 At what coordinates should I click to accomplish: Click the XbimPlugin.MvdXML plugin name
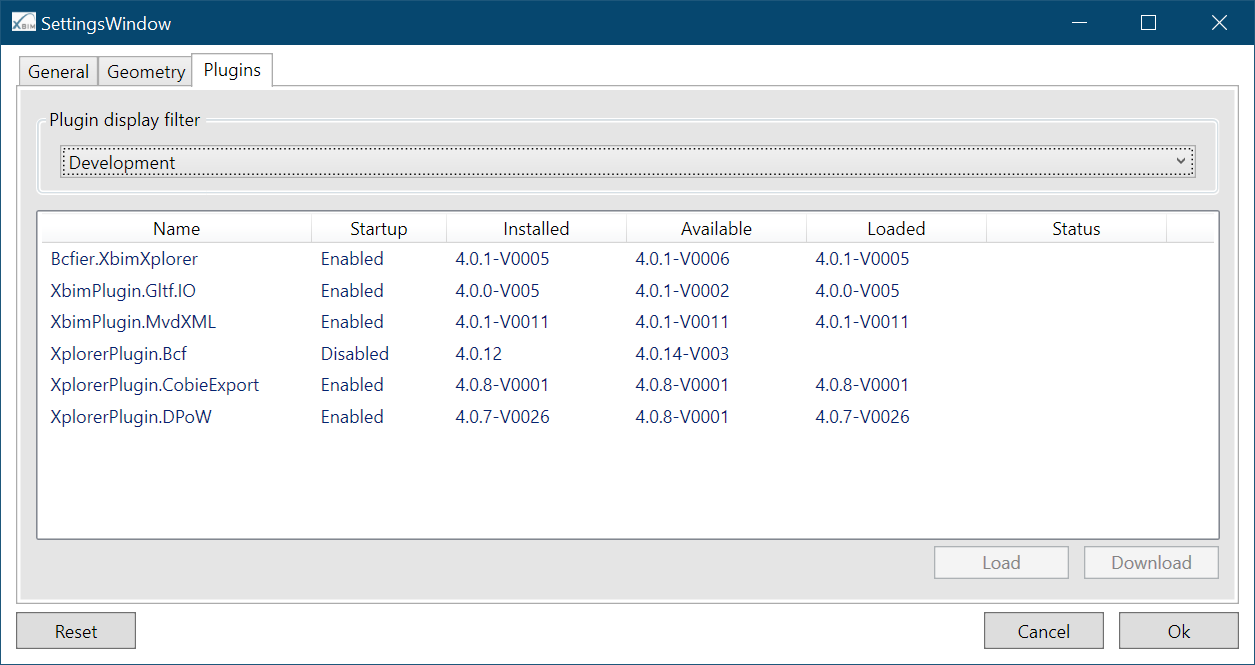click(132, 322)
